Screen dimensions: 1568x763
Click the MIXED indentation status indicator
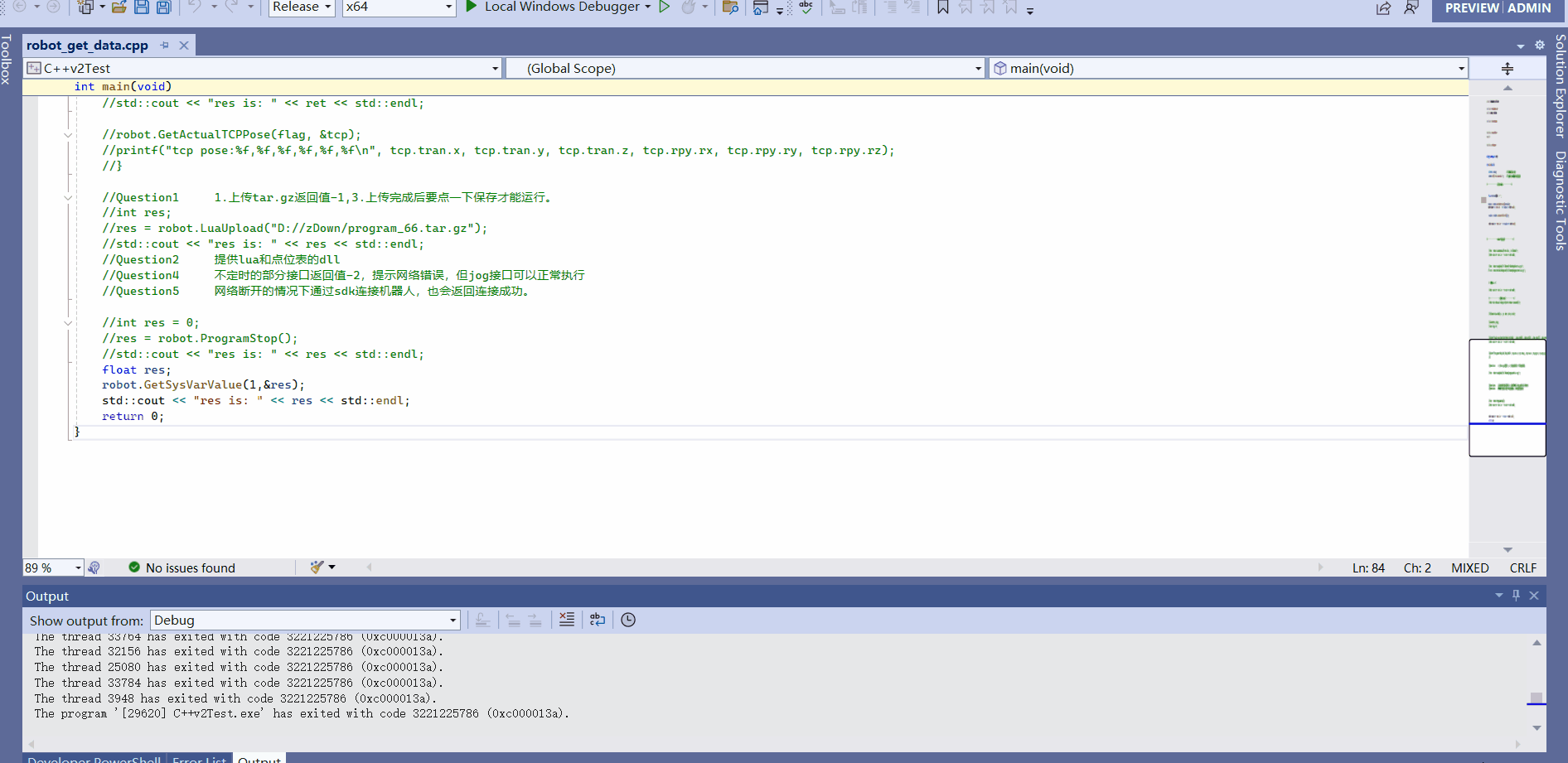pos(1469,568)
